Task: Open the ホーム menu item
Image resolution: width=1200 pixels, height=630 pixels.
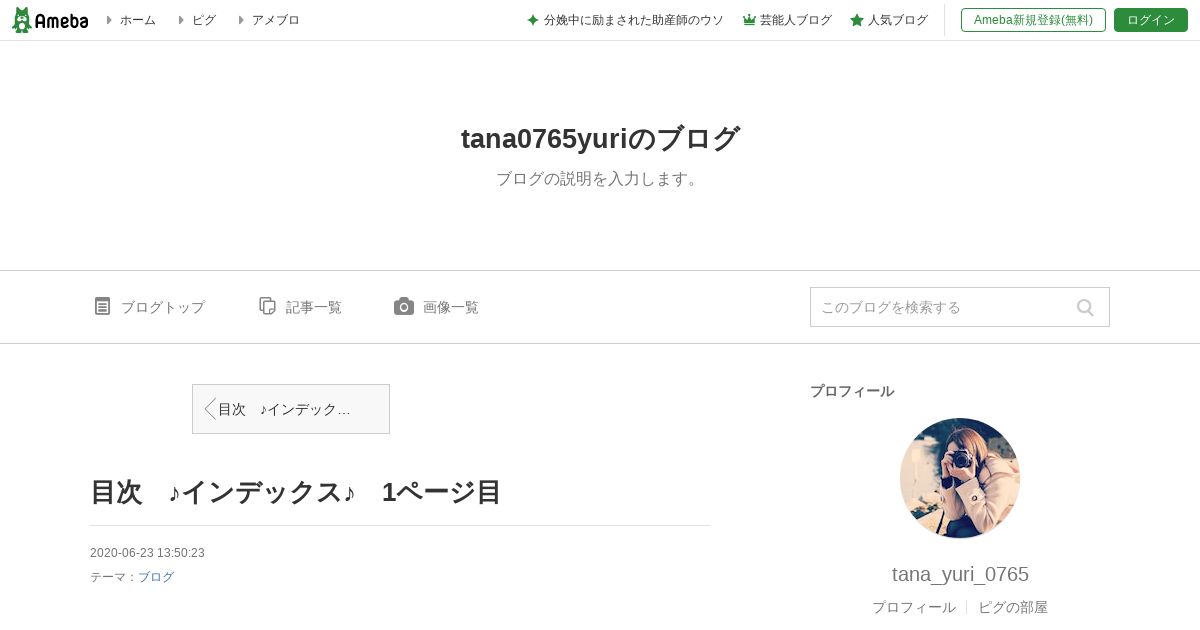Action: pos(138,20)
